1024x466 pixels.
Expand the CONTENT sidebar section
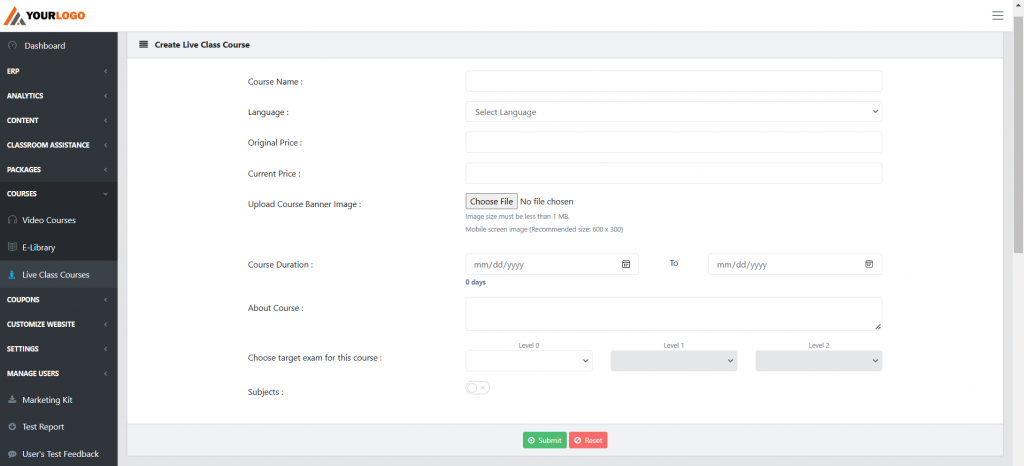59,120
